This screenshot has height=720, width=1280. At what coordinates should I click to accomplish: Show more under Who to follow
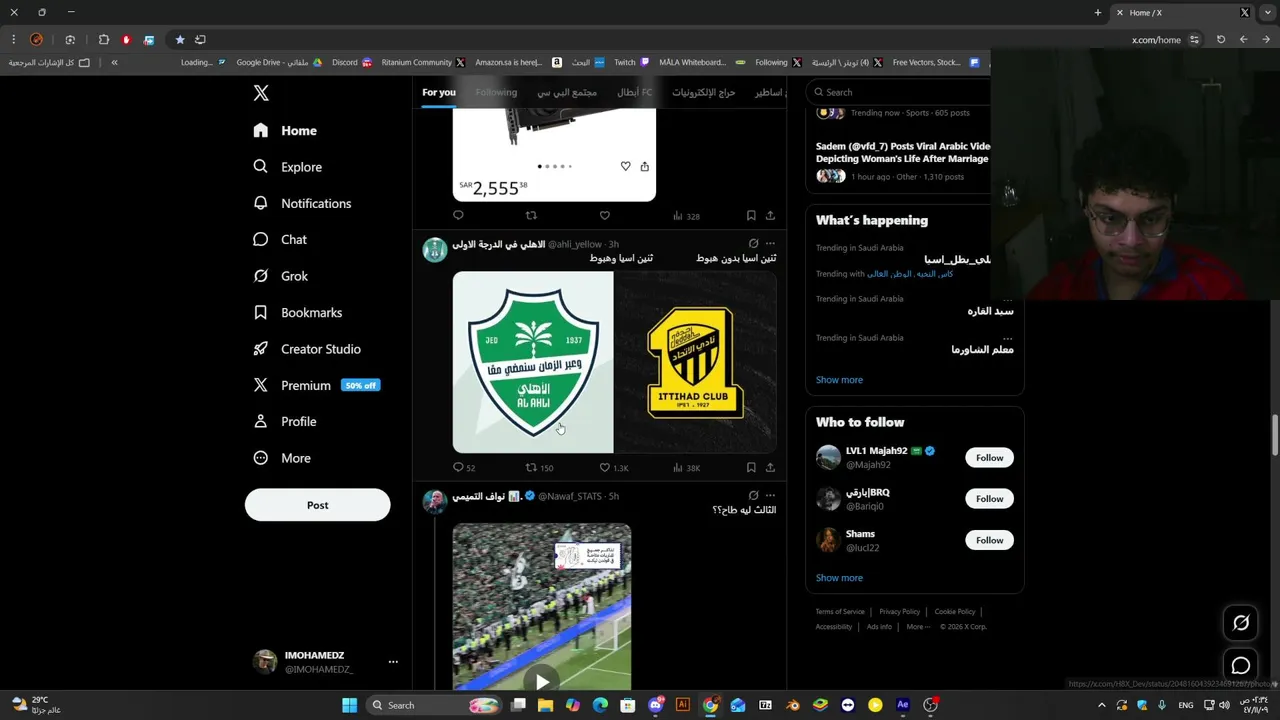tap(839, 578)
